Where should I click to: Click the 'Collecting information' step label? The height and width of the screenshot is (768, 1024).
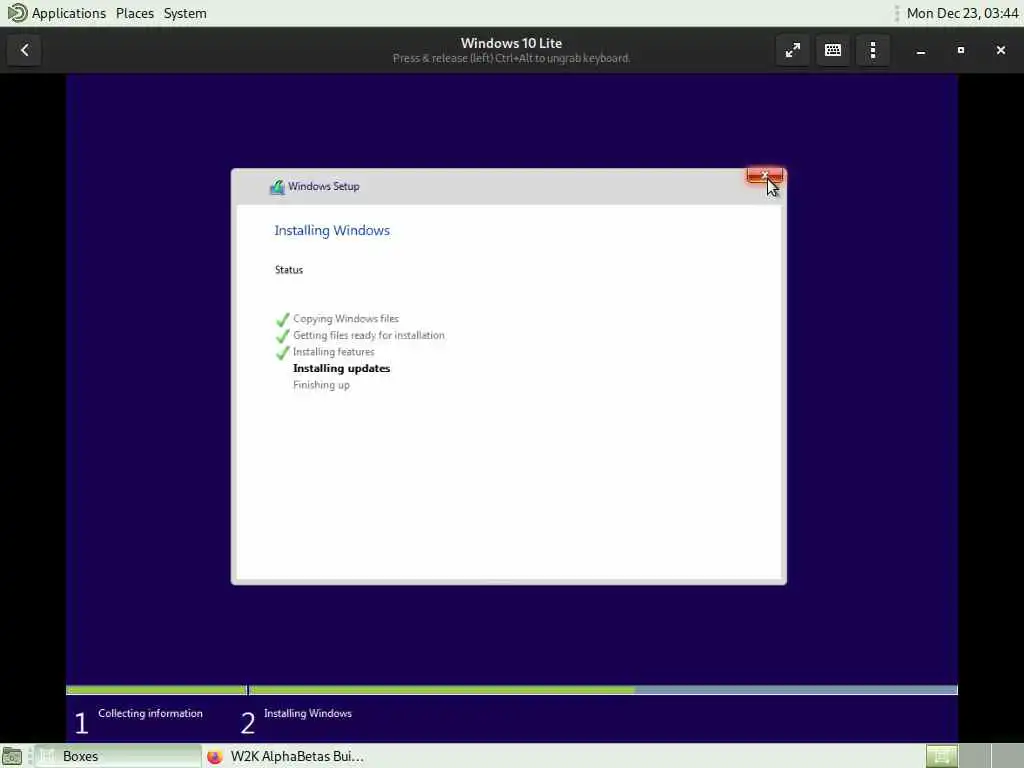click(150, 713)
